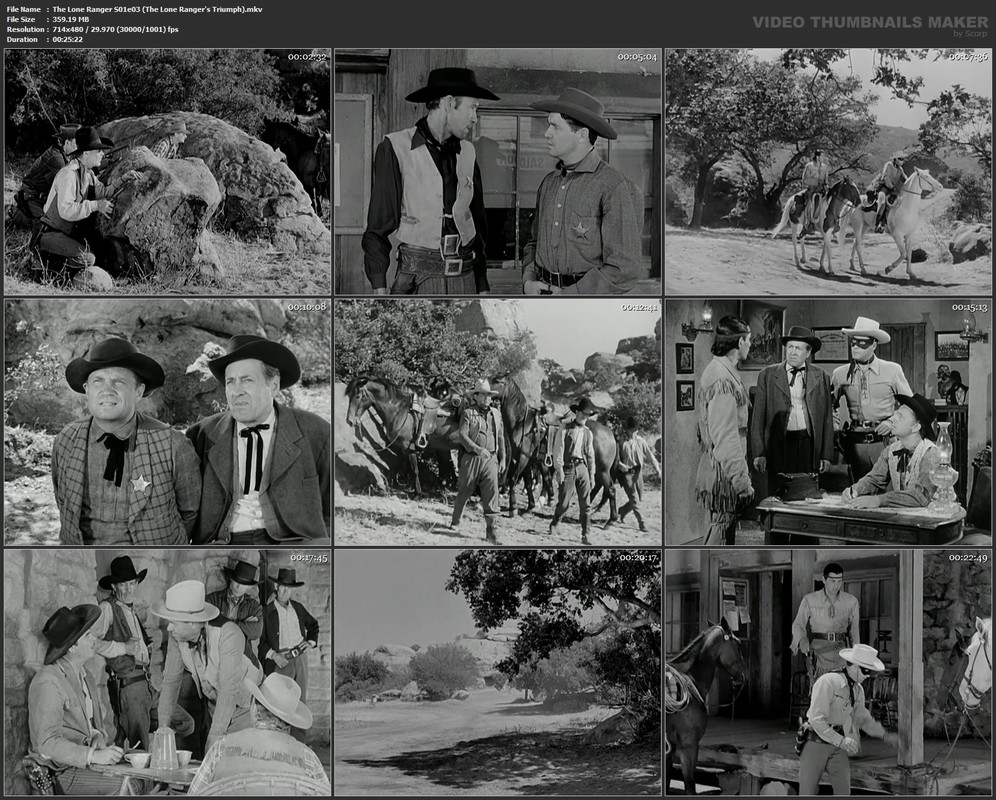Select the file name text ending in .mkv

click(x=157, y=10)
